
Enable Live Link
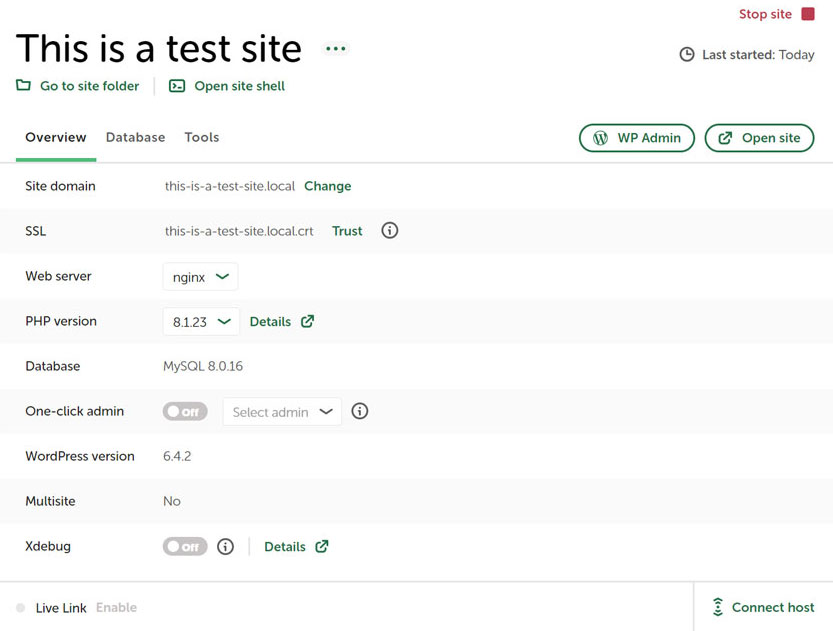click(116, 608)
